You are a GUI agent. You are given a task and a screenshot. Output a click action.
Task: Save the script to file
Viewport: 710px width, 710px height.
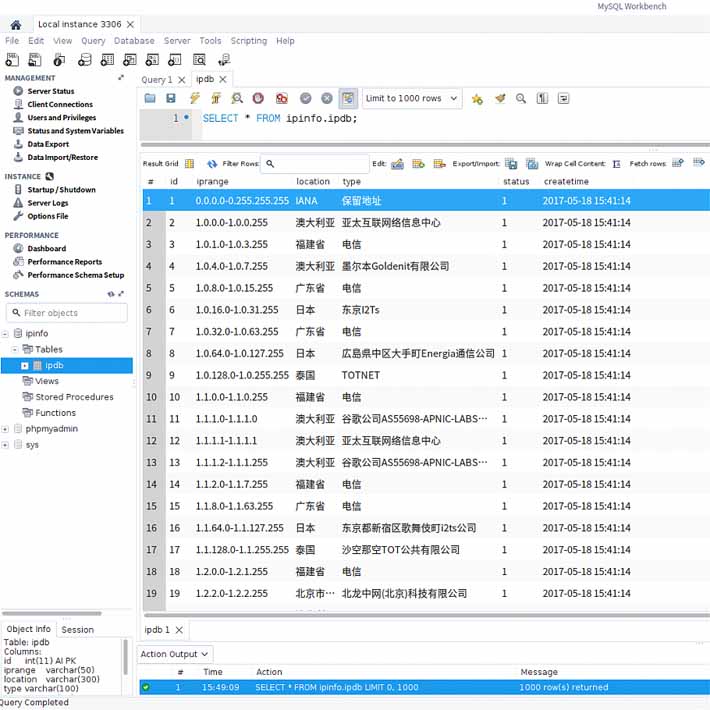(x=171, y=98)
